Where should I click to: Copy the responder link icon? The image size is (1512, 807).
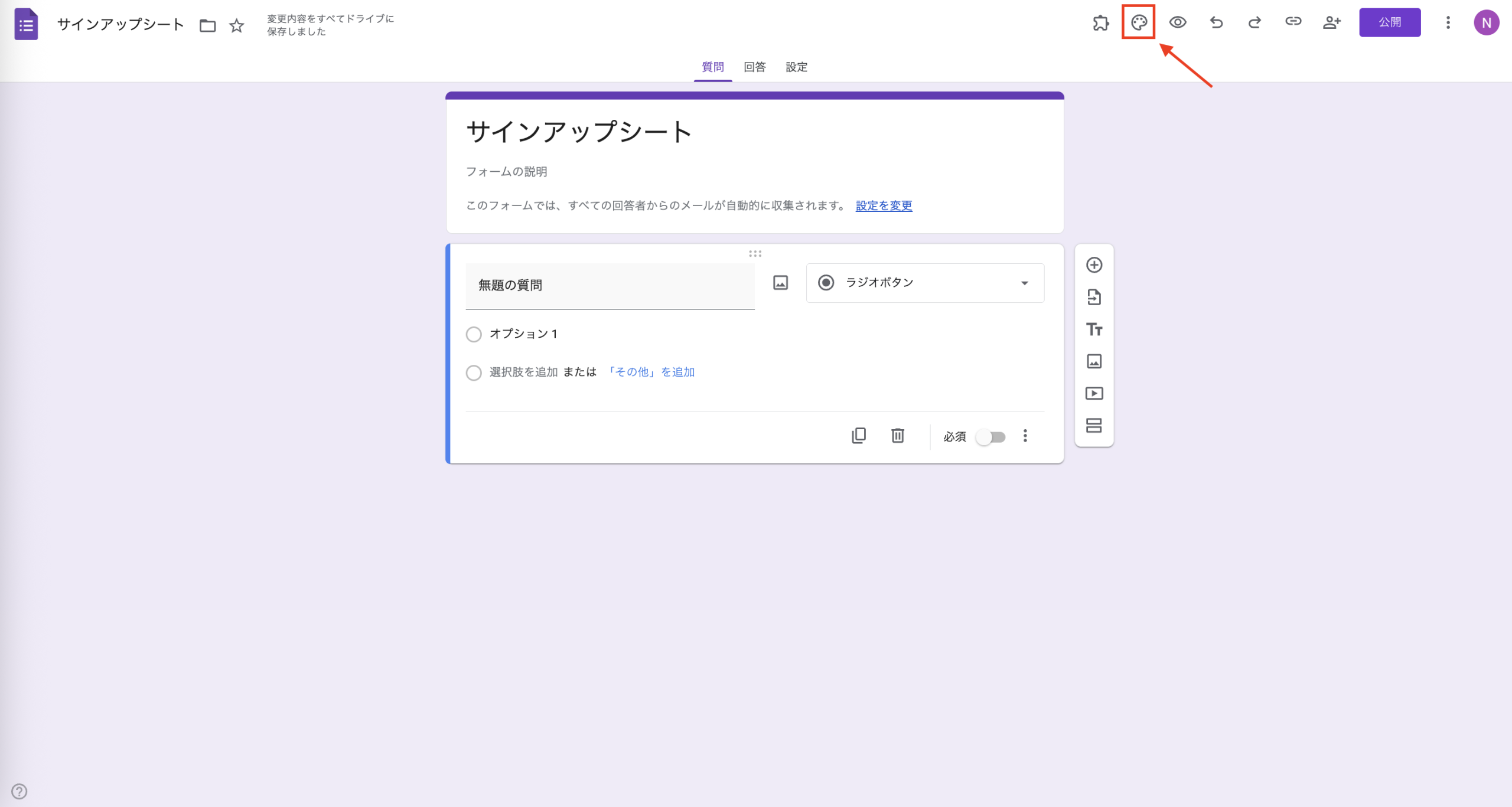tap(1293, 22)
